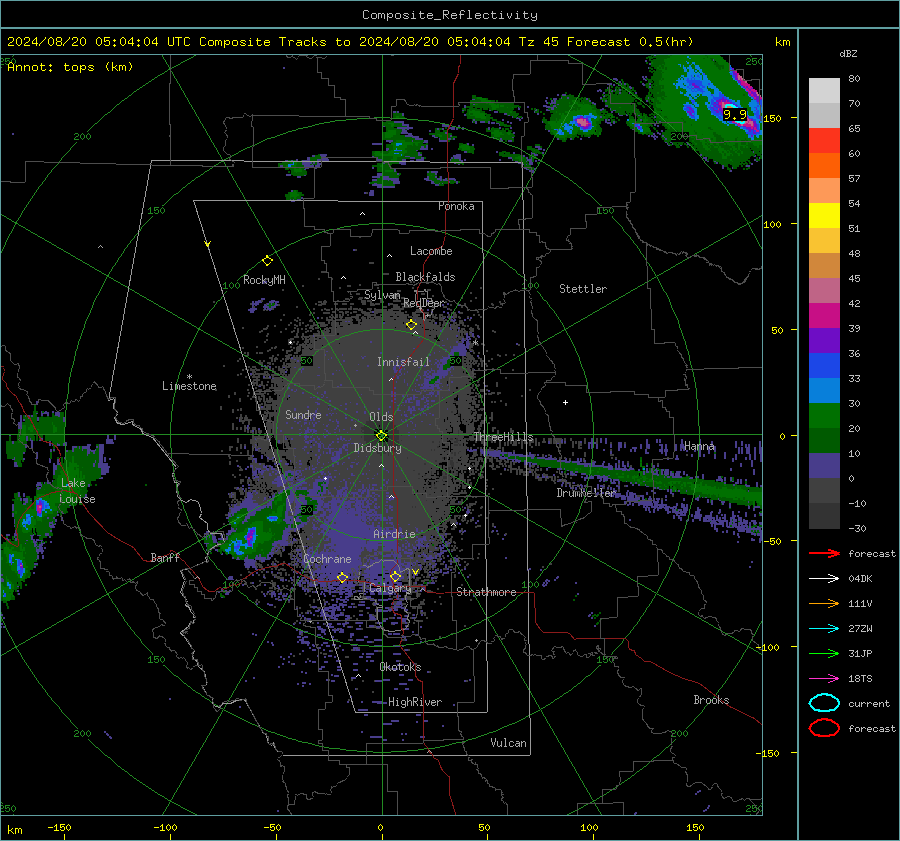Click the Calgary city label
900x841 pixels.
click(390, 588)
